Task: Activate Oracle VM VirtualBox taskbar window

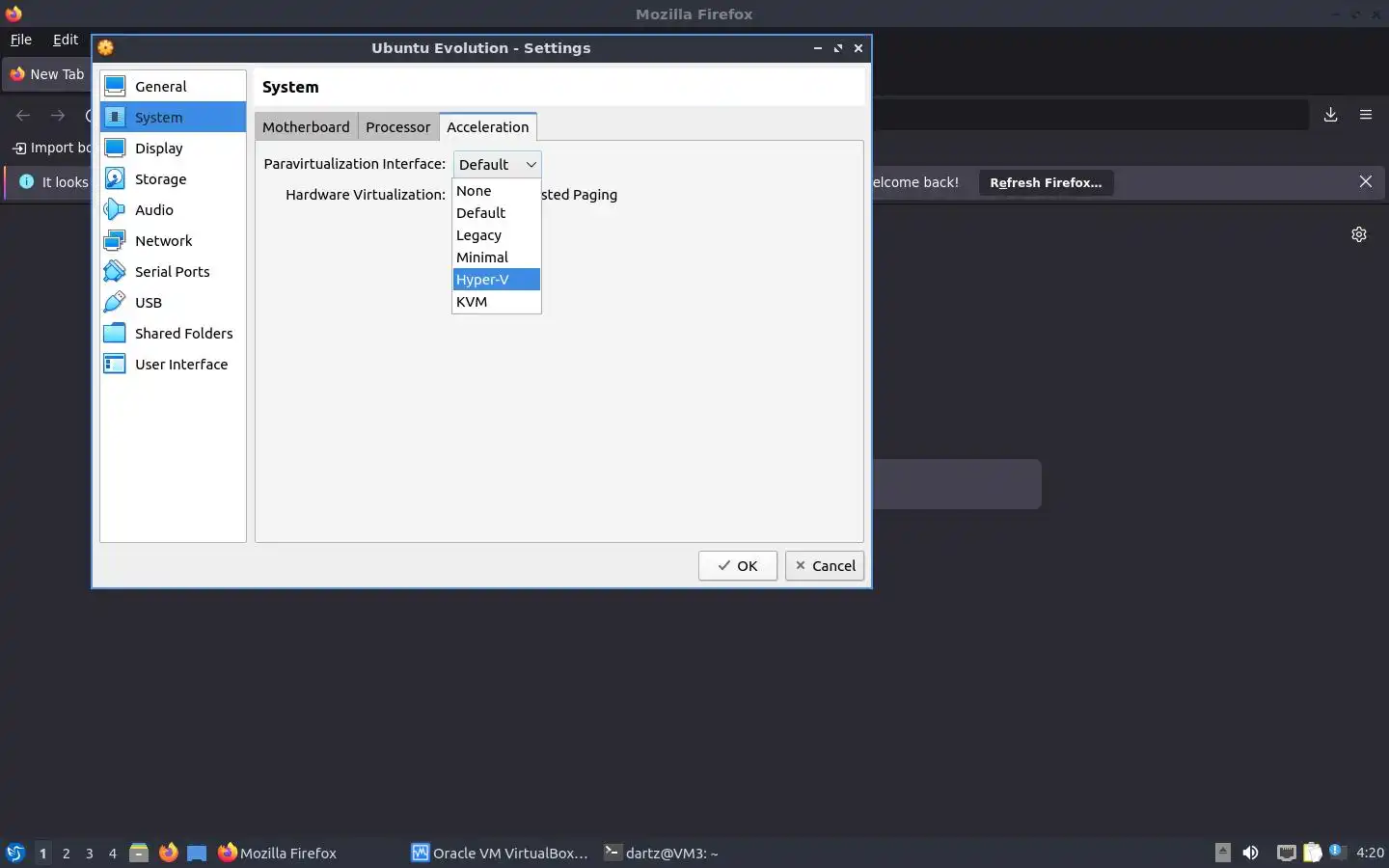Action: pos(502,853)
